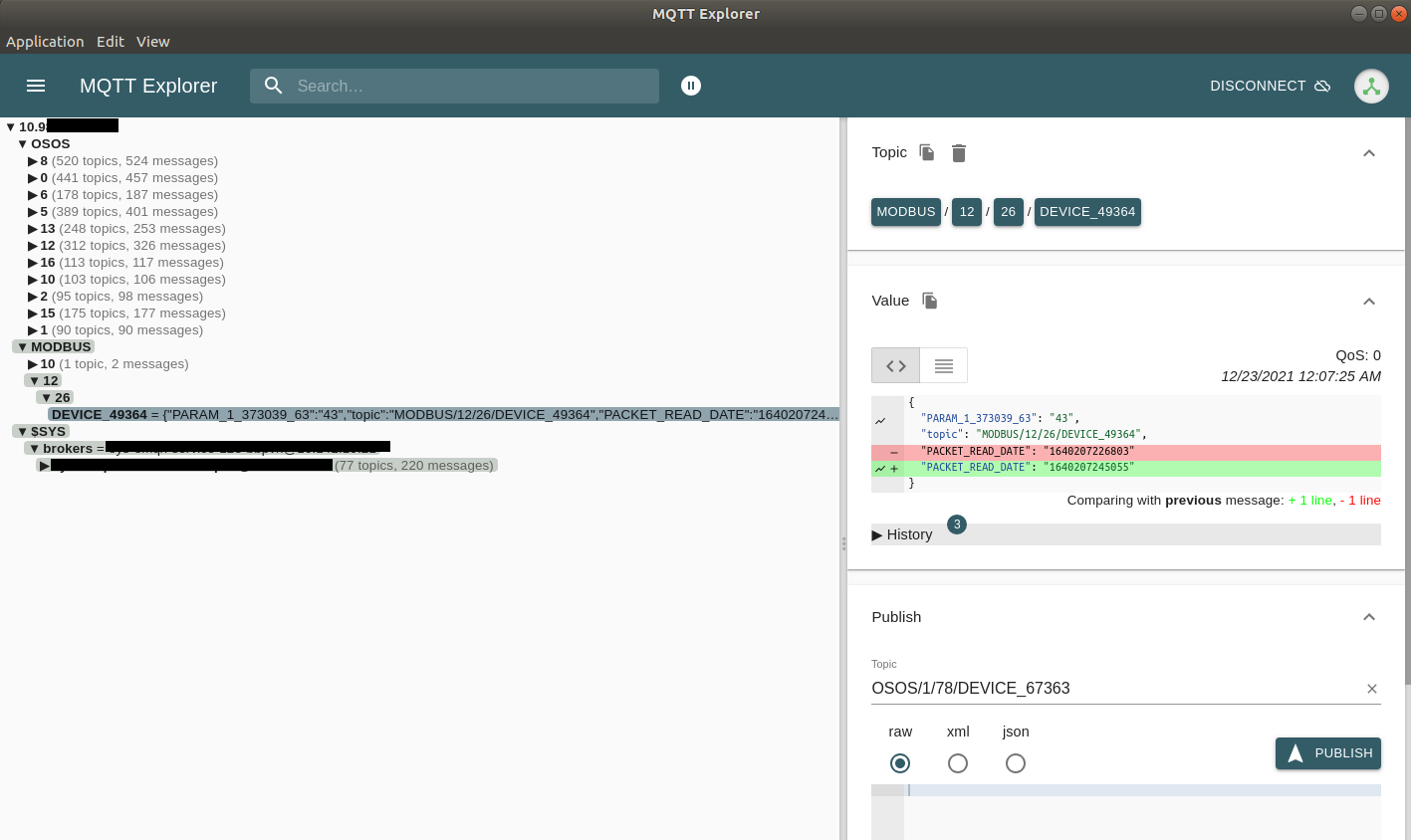Clear the publish topic field

click(1371, 689)
